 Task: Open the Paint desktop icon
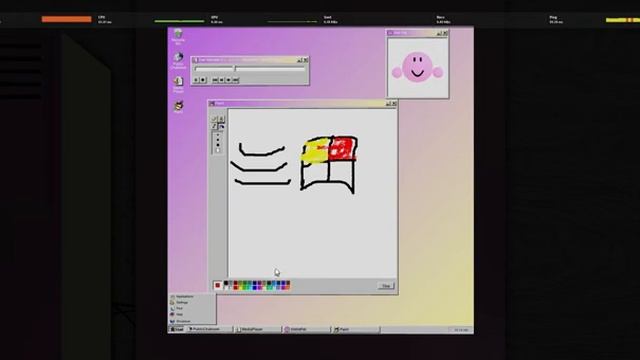pos(178,106)
